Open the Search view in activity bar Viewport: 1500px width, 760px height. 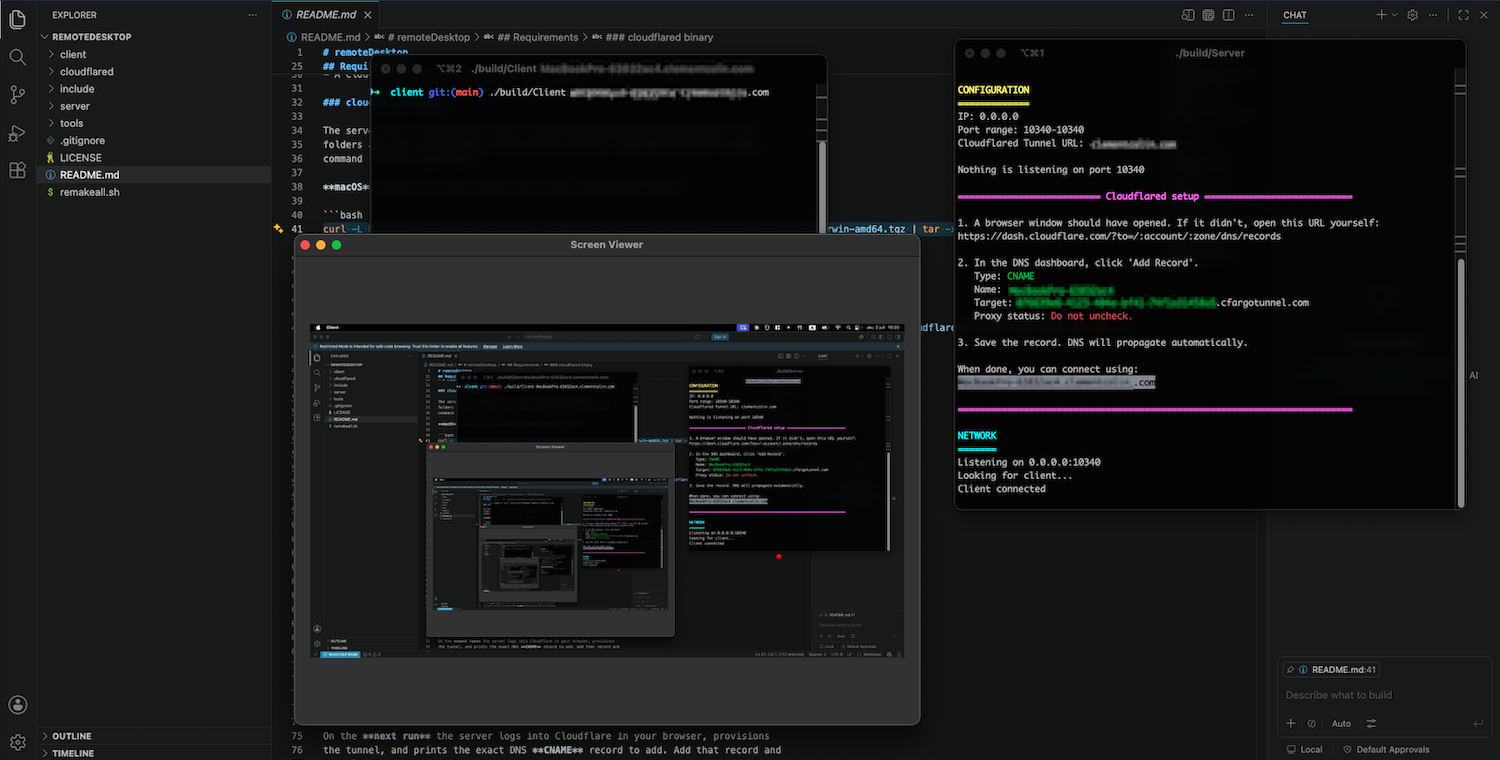[x=17, y=57]
